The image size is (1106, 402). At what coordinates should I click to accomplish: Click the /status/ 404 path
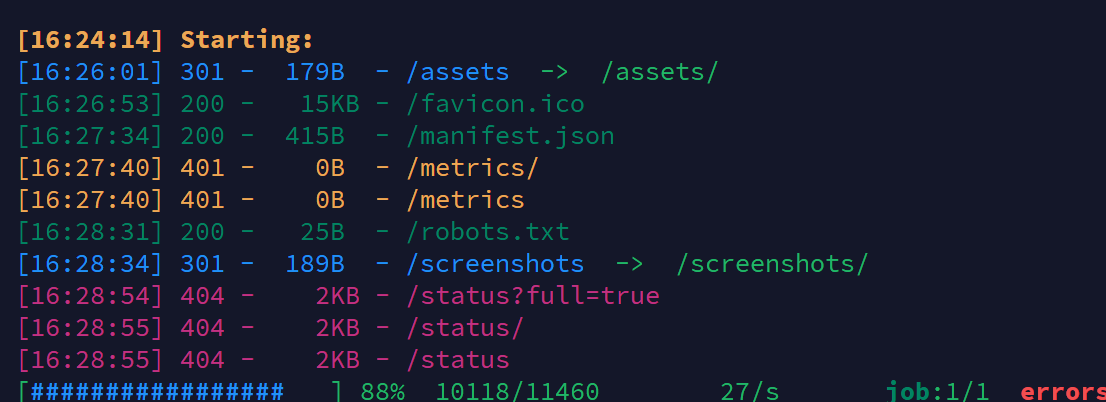466,328
